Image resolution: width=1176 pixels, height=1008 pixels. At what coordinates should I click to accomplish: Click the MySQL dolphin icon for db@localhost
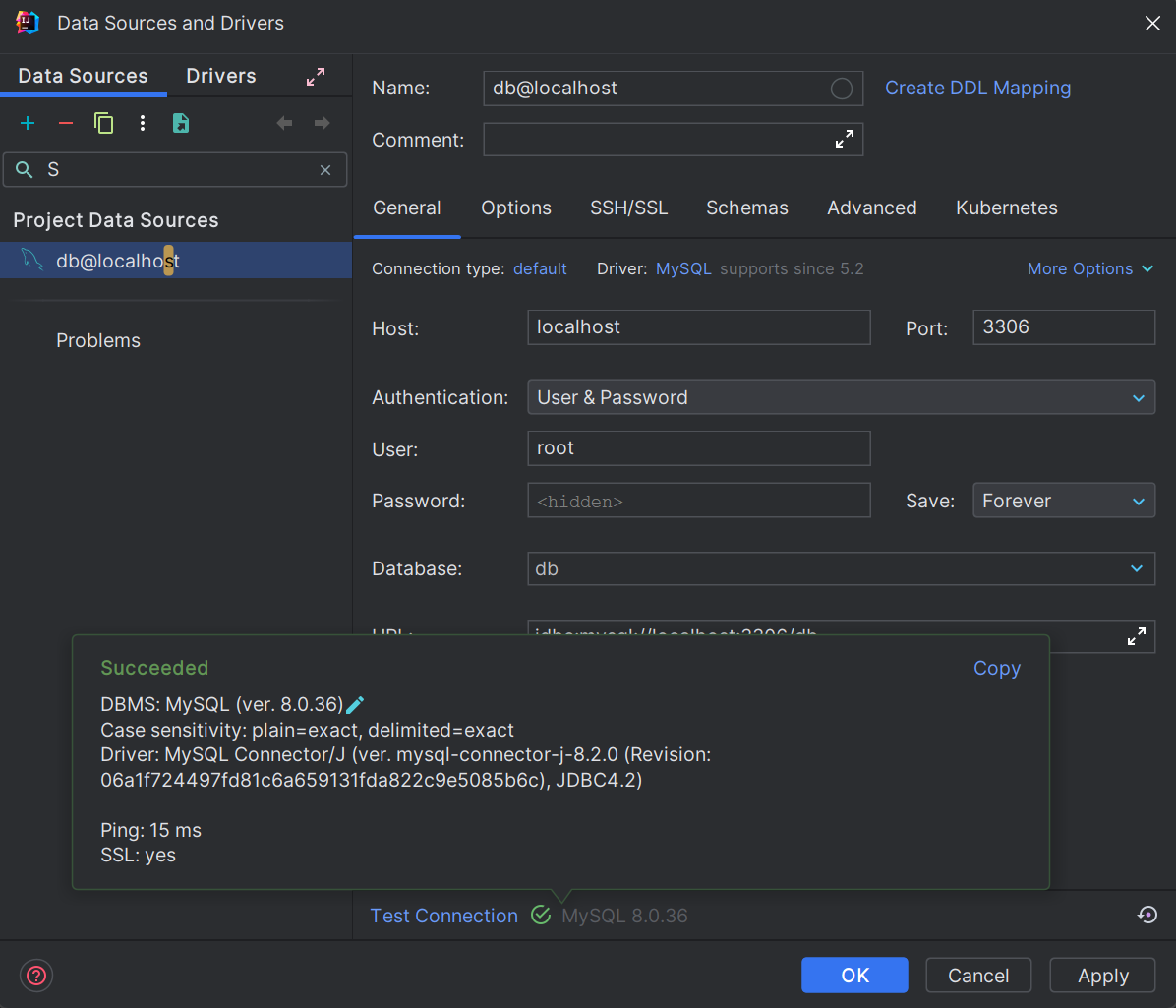[x=31, y=260]
